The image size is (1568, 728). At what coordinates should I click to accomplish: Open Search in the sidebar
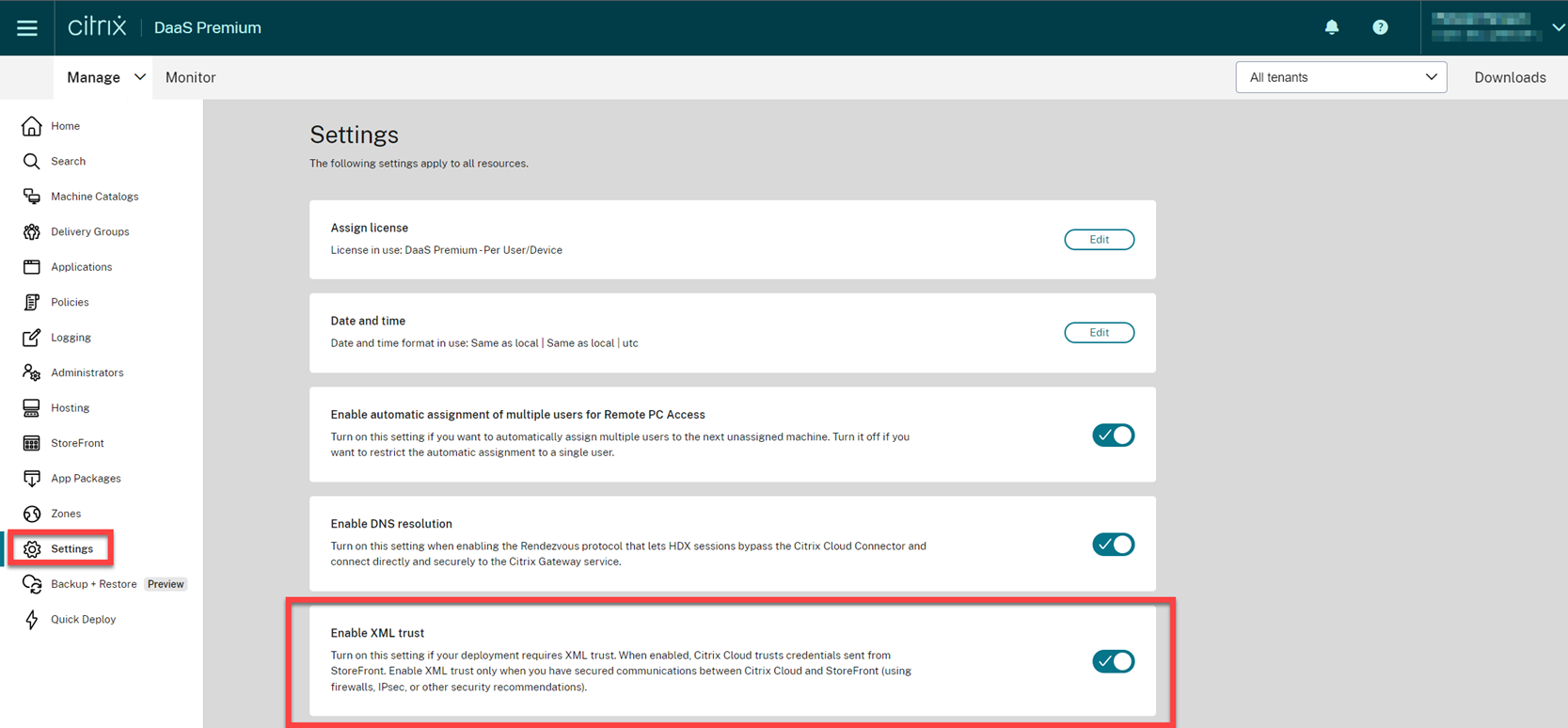(68, 162)
